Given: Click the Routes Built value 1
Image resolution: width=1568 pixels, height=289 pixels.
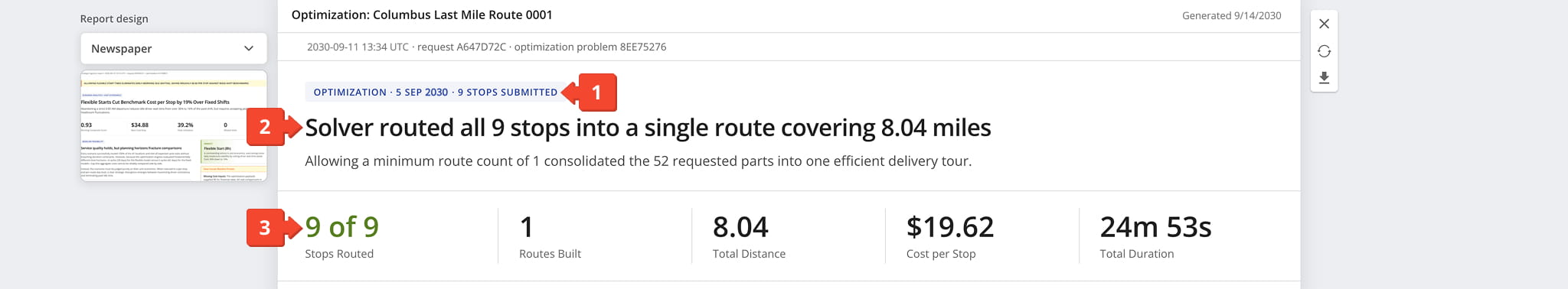Looking at the screenshot, I should pos(526,227).
